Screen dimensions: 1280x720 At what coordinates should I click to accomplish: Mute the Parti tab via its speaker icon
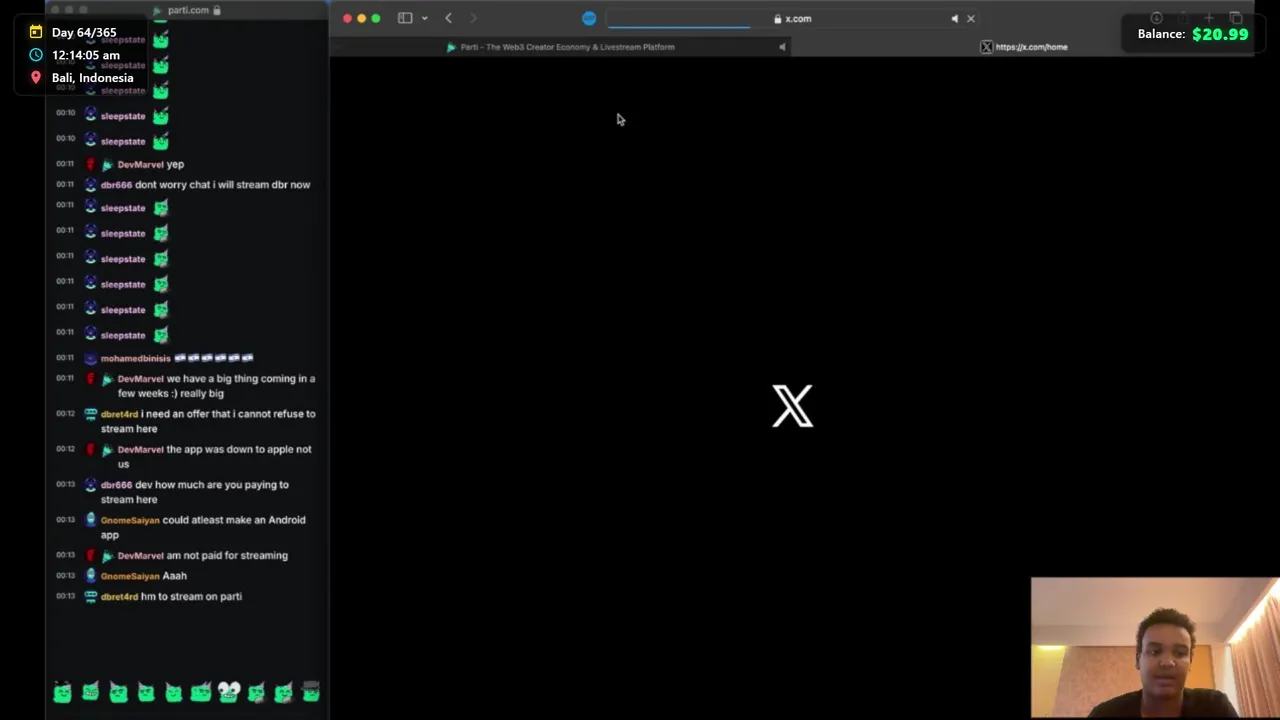point(782,47)
